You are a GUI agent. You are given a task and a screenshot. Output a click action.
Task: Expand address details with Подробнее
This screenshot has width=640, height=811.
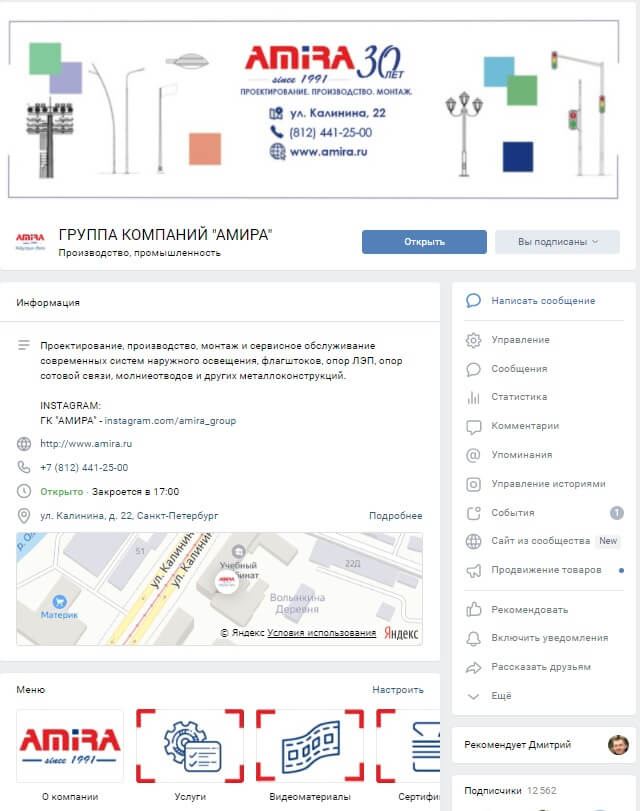(395, 516)
